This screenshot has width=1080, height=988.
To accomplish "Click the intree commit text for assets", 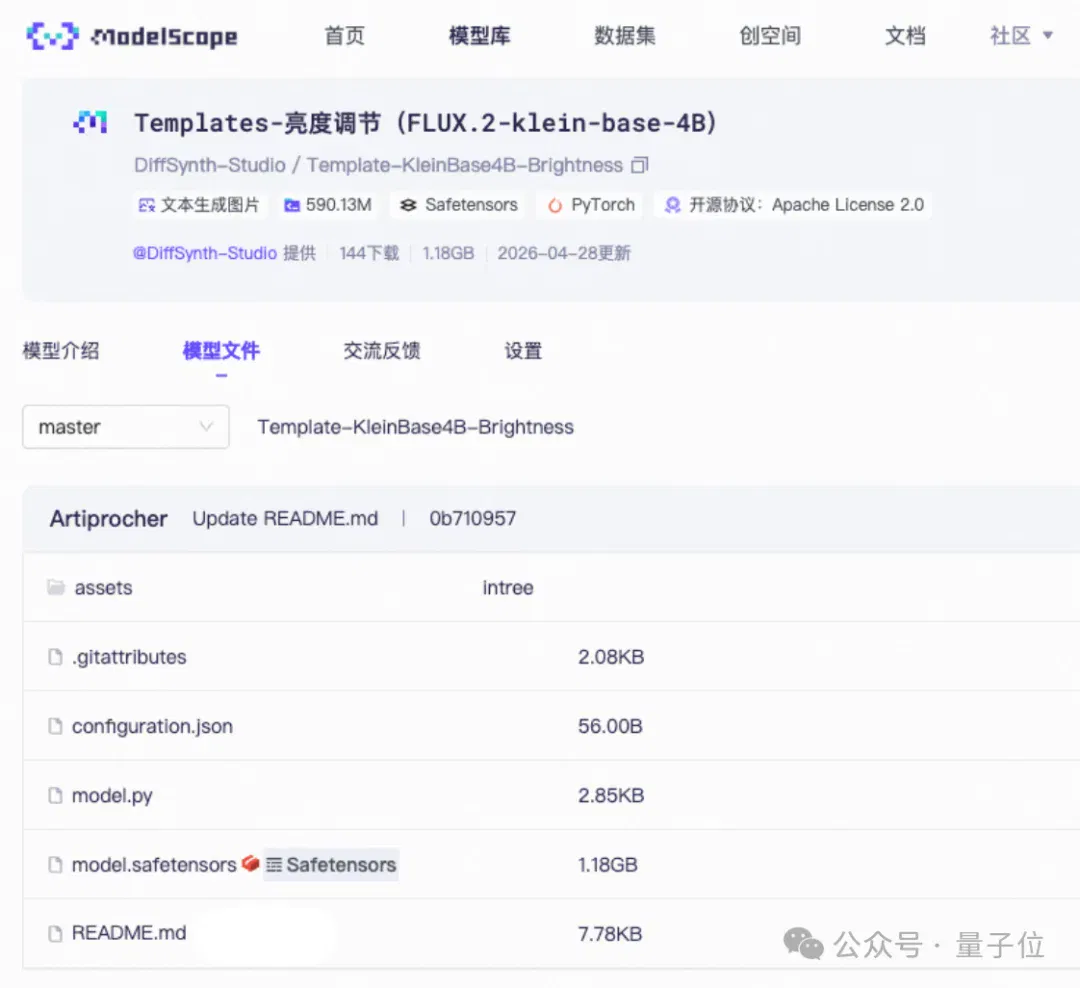I will coord(508,588).
